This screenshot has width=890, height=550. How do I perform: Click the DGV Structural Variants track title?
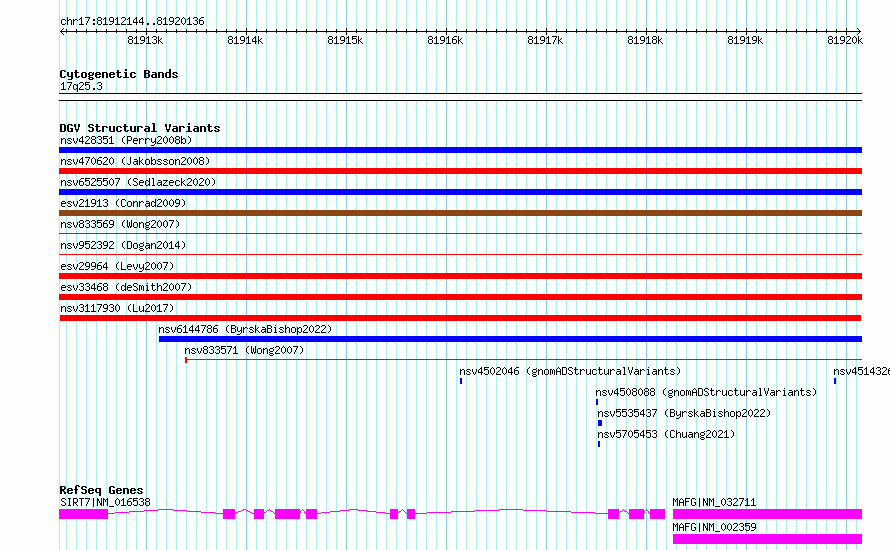(140, 128)
